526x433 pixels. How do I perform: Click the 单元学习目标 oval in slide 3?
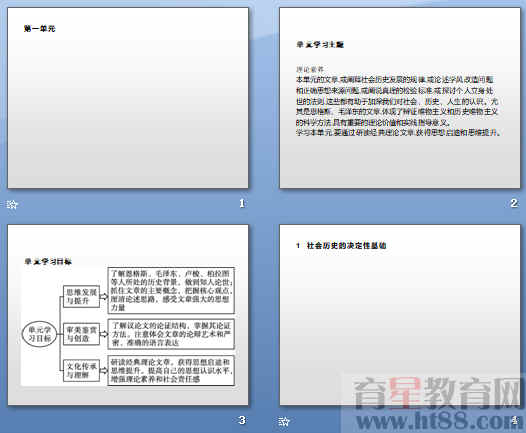[x=39, y=334]
